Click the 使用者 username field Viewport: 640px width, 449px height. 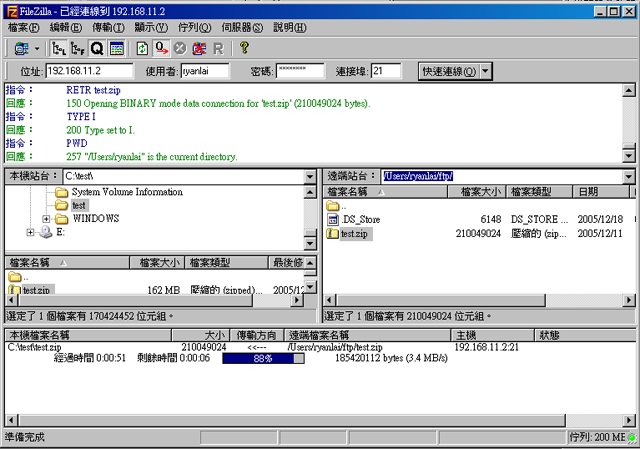pyautogui.click(x=205, y=71)
